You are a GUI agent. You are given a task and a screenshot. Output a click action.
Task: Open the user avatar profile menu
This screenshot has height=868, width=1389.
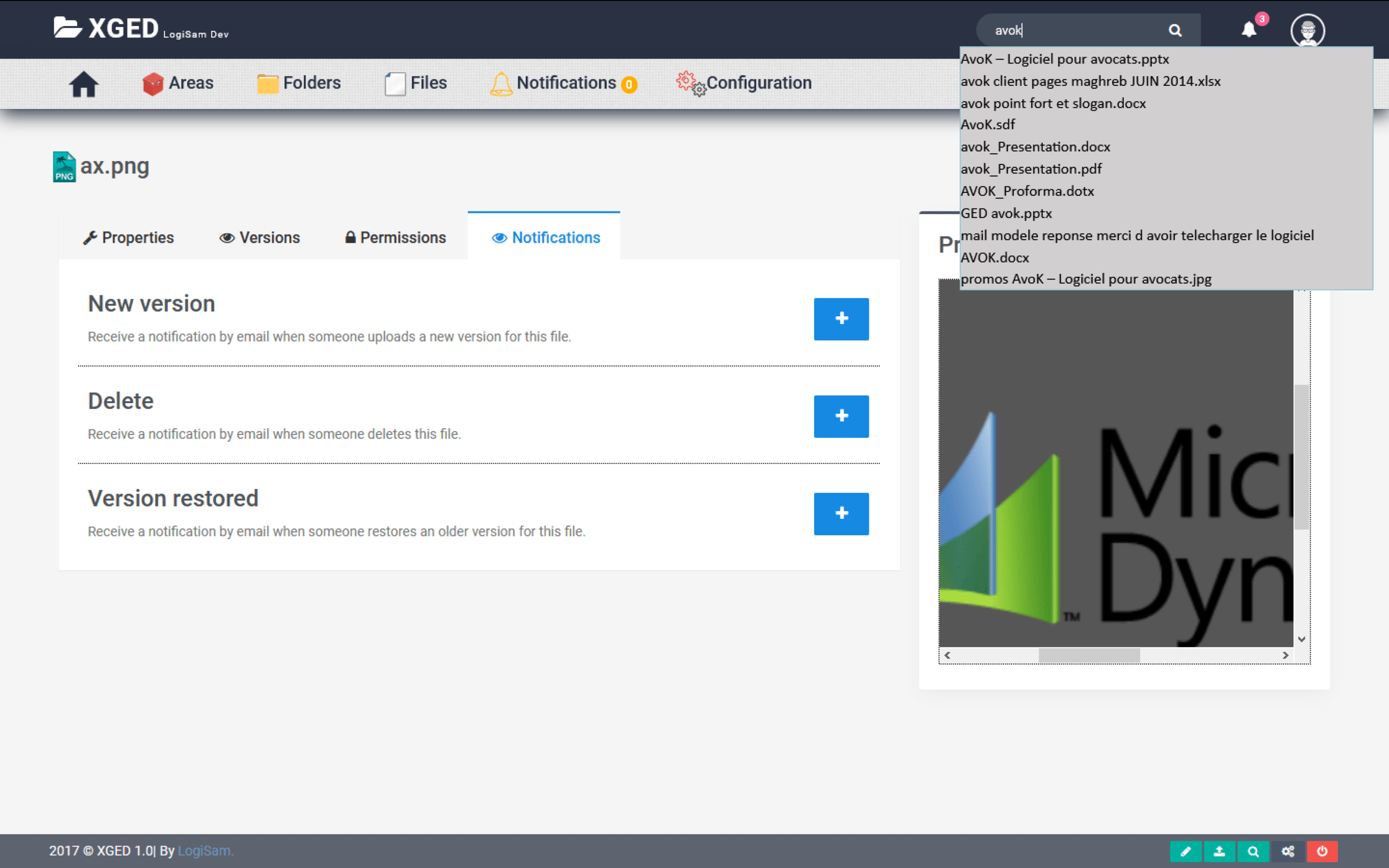pyautogui.click(x=1307, y=30)
